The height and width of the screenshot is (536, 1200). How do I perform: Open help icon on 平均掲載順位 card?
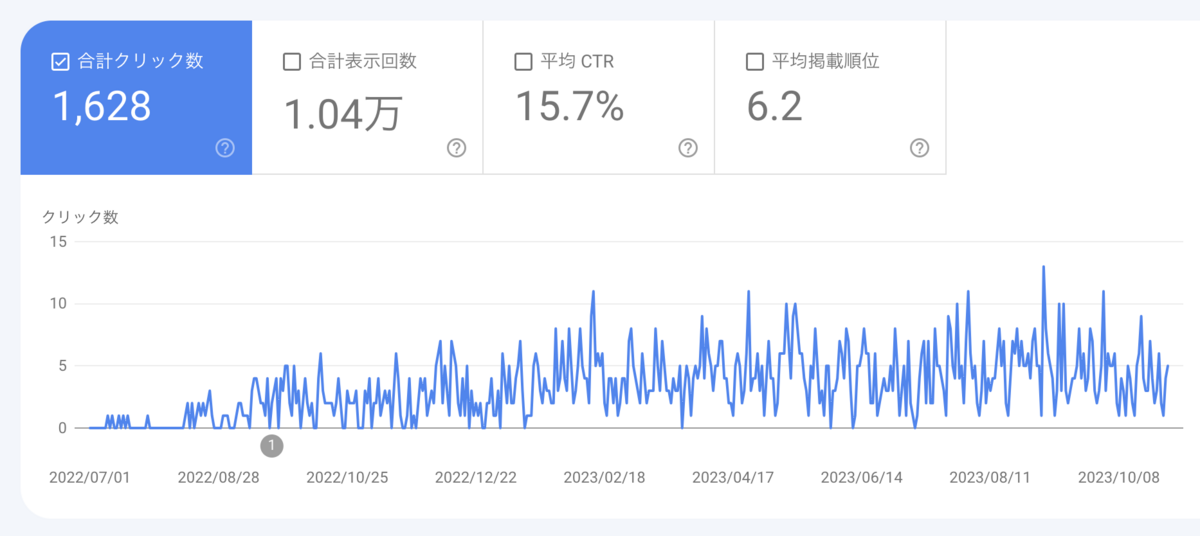[x=920, y=148]
